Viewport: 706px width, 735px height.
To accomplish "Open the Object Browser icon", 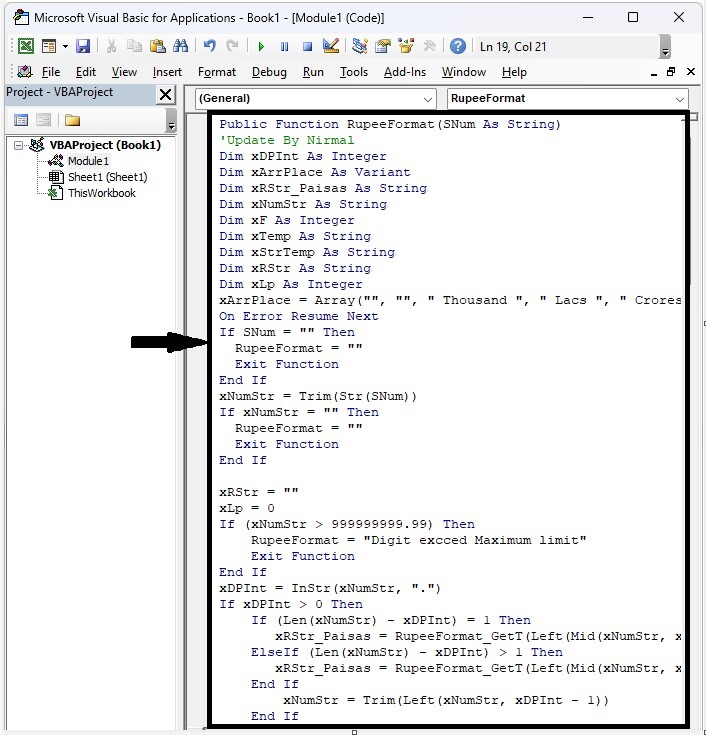I will point(406,46).
